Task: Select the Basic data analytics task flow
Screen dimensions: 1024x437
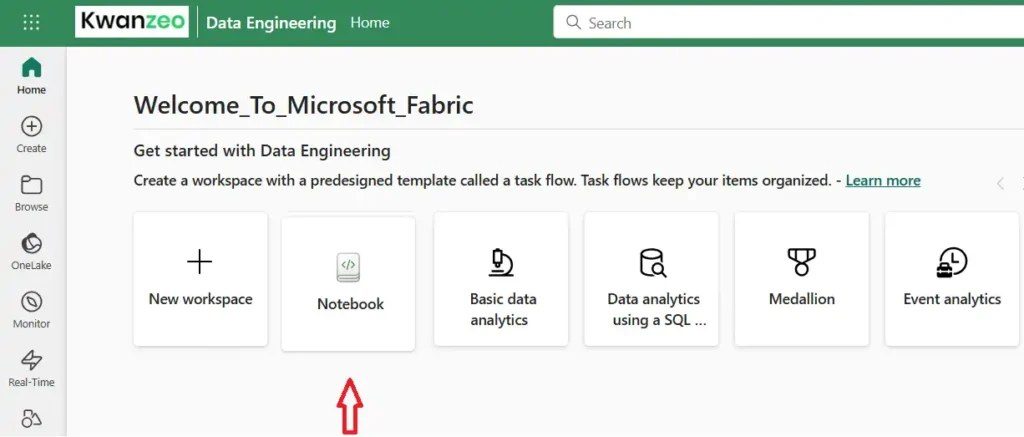Action: point(501,279)
